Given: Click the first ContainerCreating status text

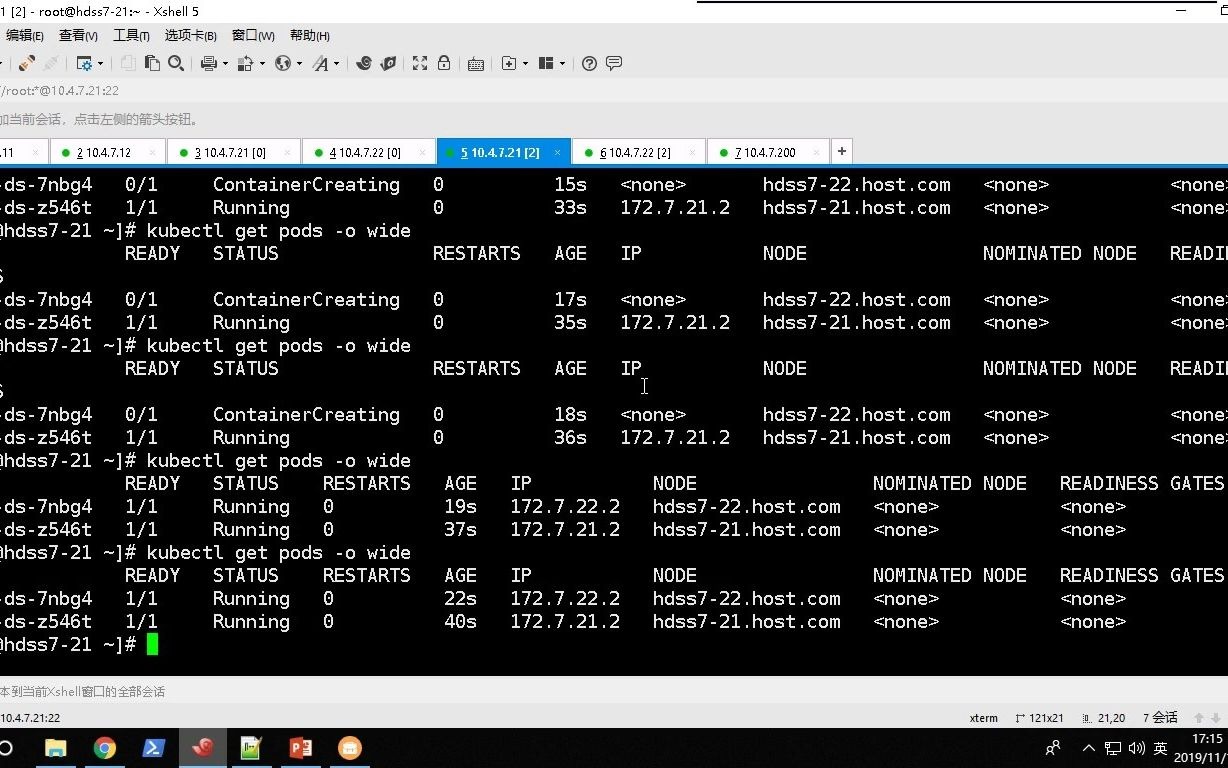Looking at the screenshot, I should [306, 185].
